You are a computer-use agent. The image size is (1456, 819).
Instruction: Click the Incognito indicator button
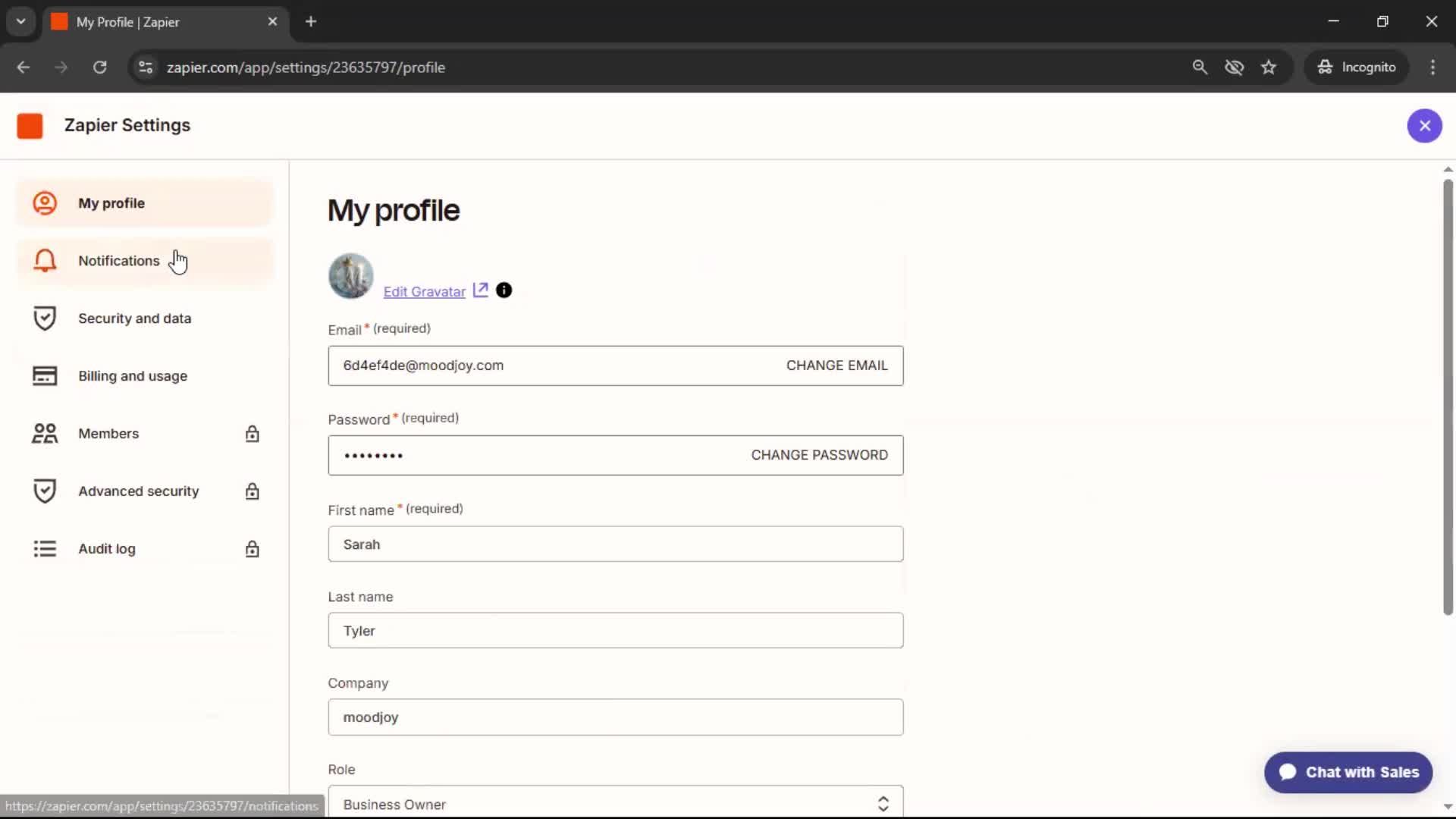(x=1357, y=67)
